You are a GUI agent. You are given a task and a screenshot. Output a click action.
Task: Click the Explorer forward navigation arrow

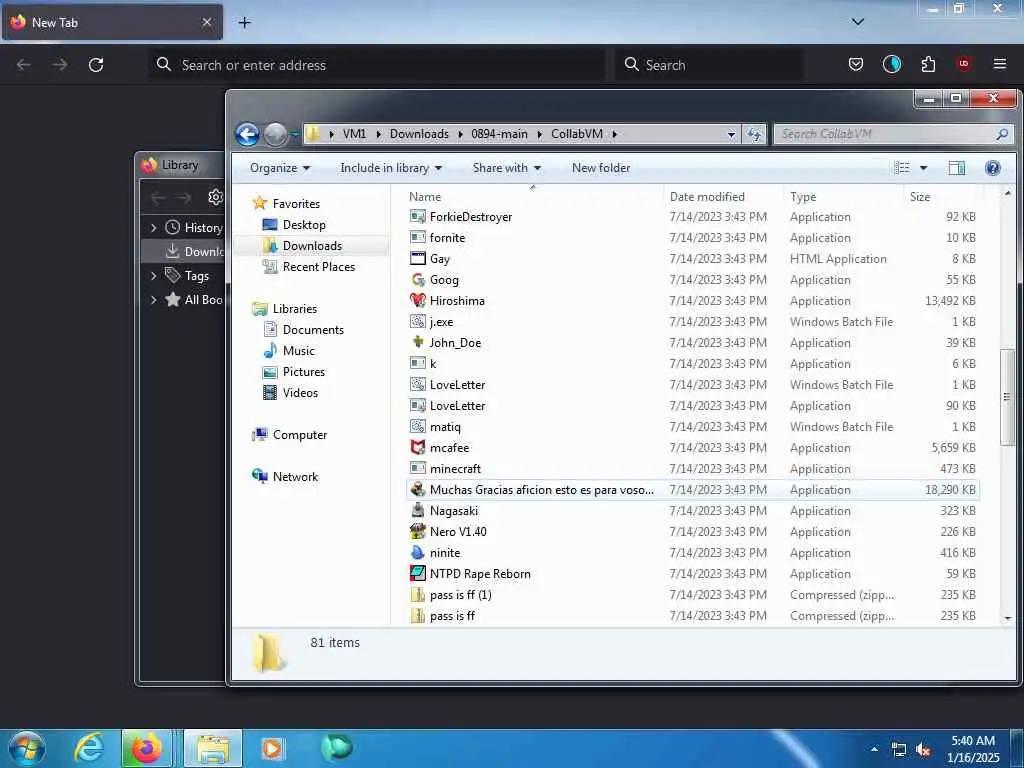[x=275, y=135]
